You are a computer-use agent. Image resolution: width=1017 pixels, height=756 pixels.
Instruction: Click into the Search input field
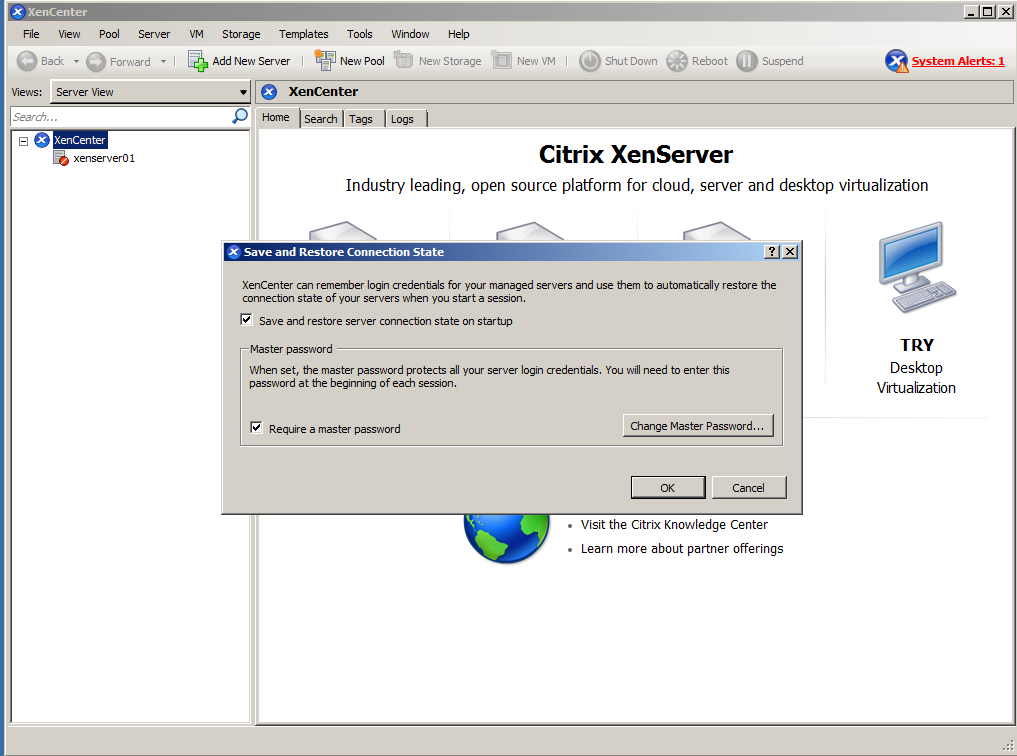click(x=120, y=117)
